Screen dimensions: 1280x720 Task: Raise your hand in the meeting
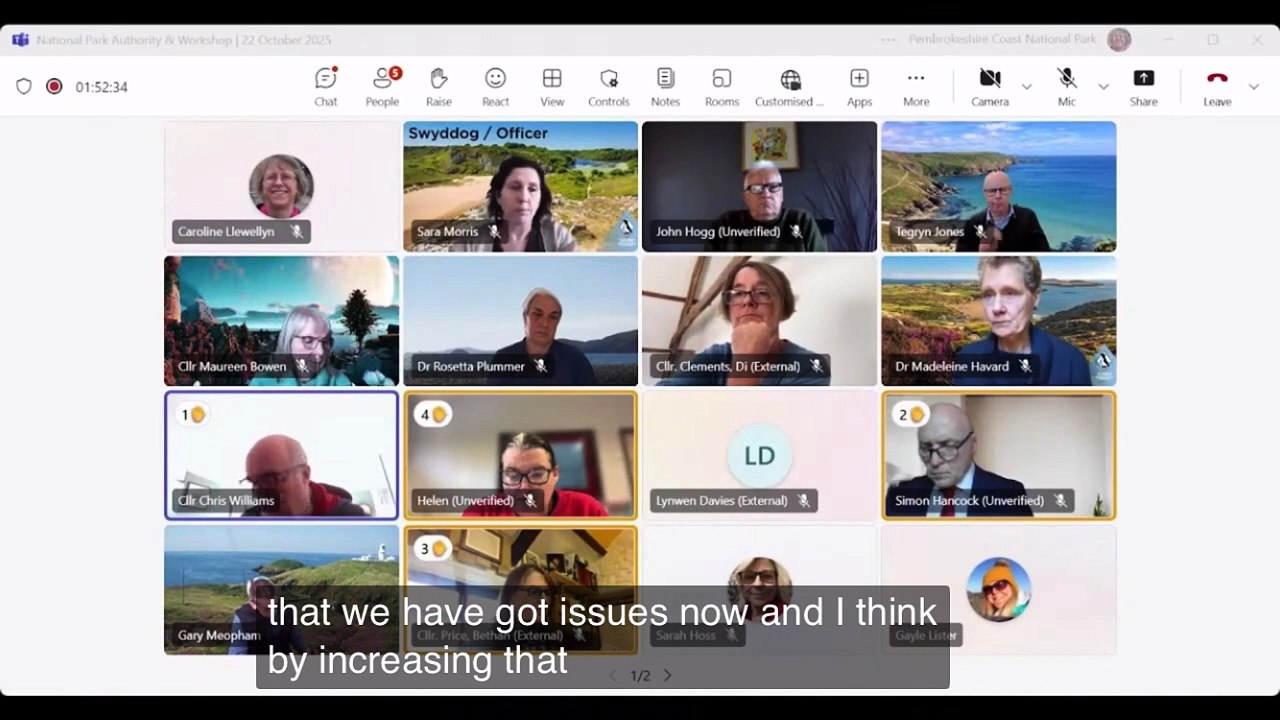pos(438,86)
